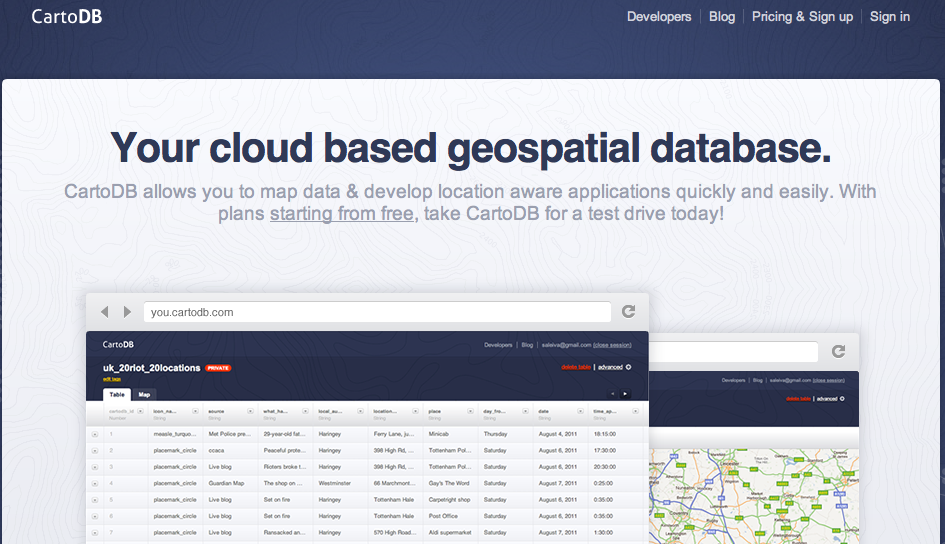945x544 pixels.
Task: Click the browser back arrow in front mockup
Action: pos(105,311)
